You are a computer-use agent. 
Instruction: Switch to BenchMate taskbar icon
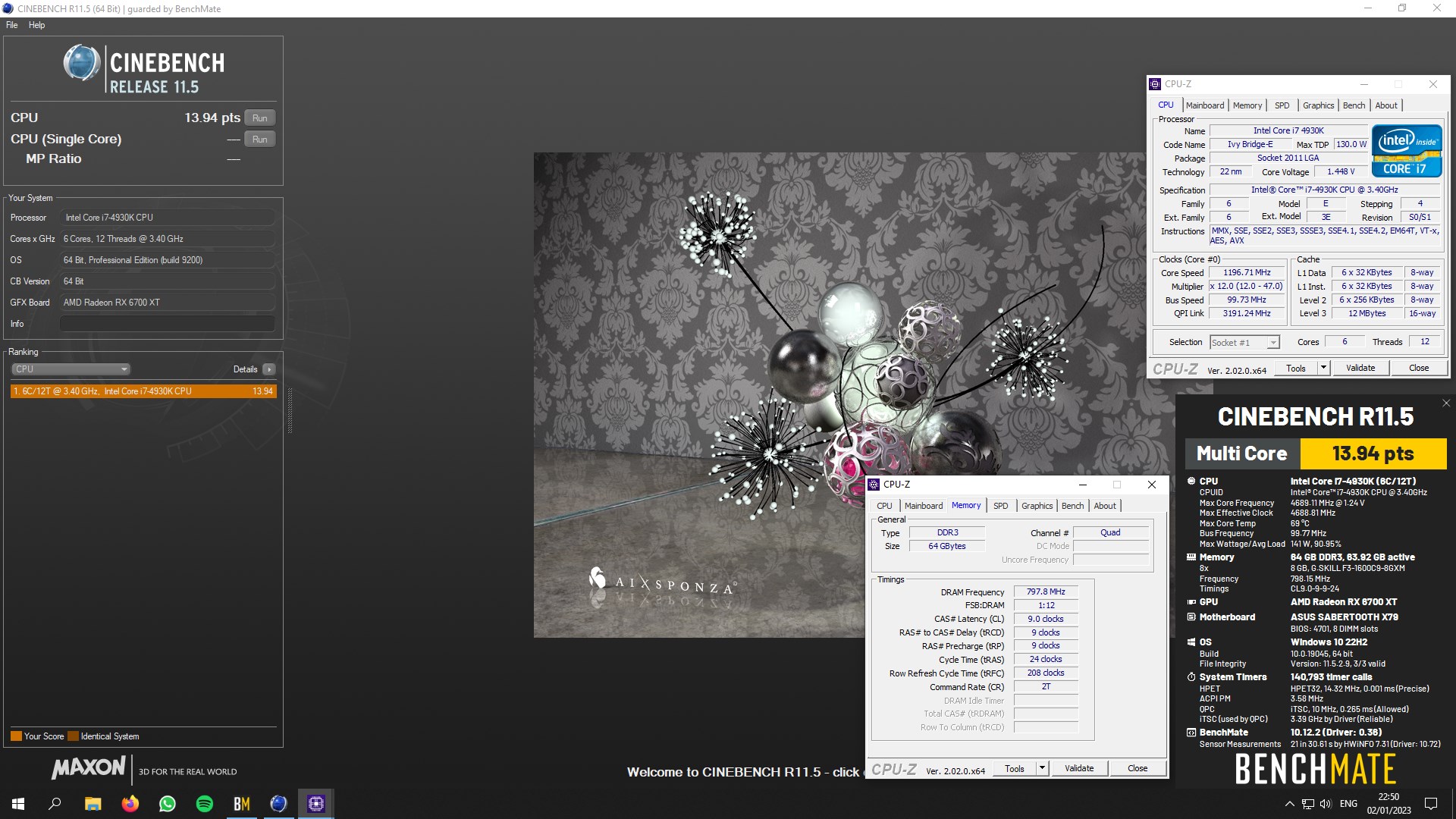tap(241, 804)
